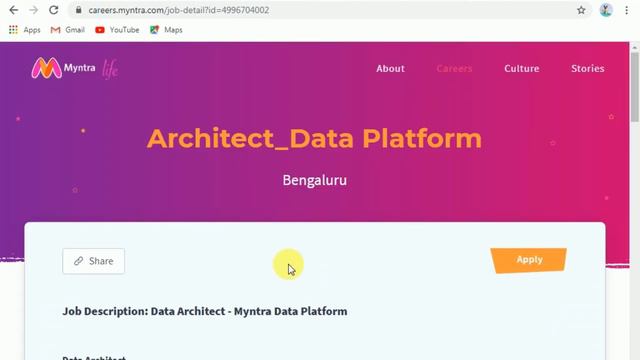640x360 pixels.
Task: Open the Chrome profile avatar
Action: [606, 10]
